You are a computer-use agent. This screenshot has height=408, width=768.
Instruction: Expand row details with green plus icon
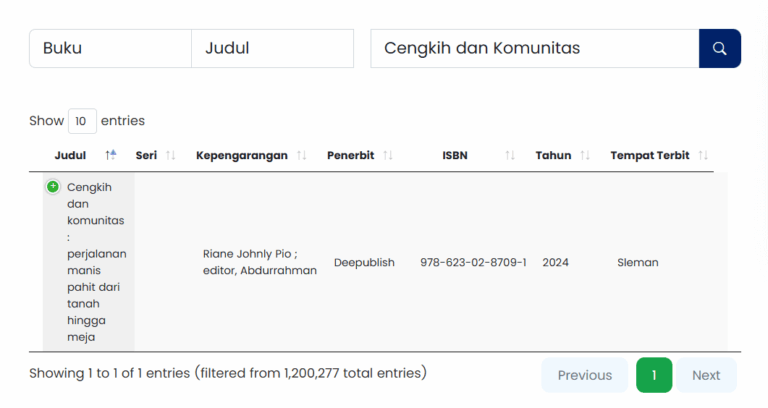53,187
